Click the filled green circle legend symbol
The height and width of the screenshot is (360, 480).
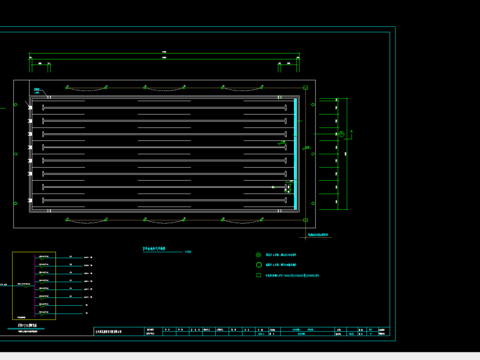point(258,255)
